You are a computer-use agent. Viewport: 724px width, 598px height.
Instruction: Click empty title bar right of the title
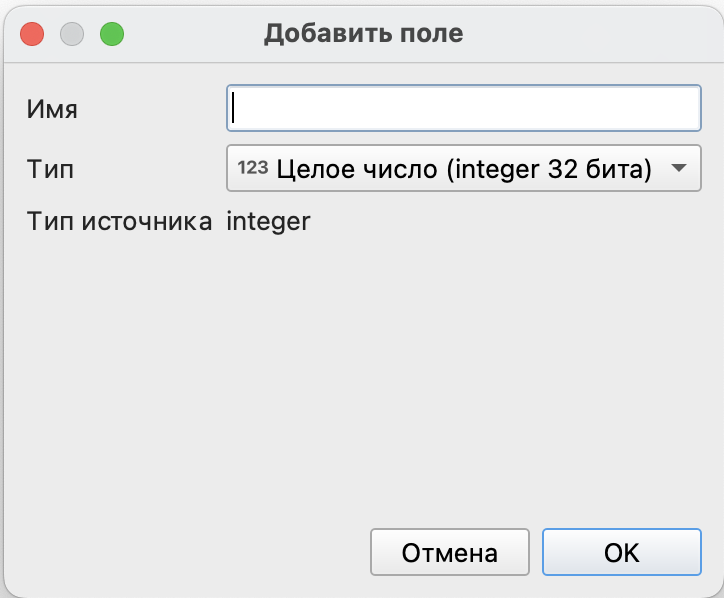click(x=600, y=33)
